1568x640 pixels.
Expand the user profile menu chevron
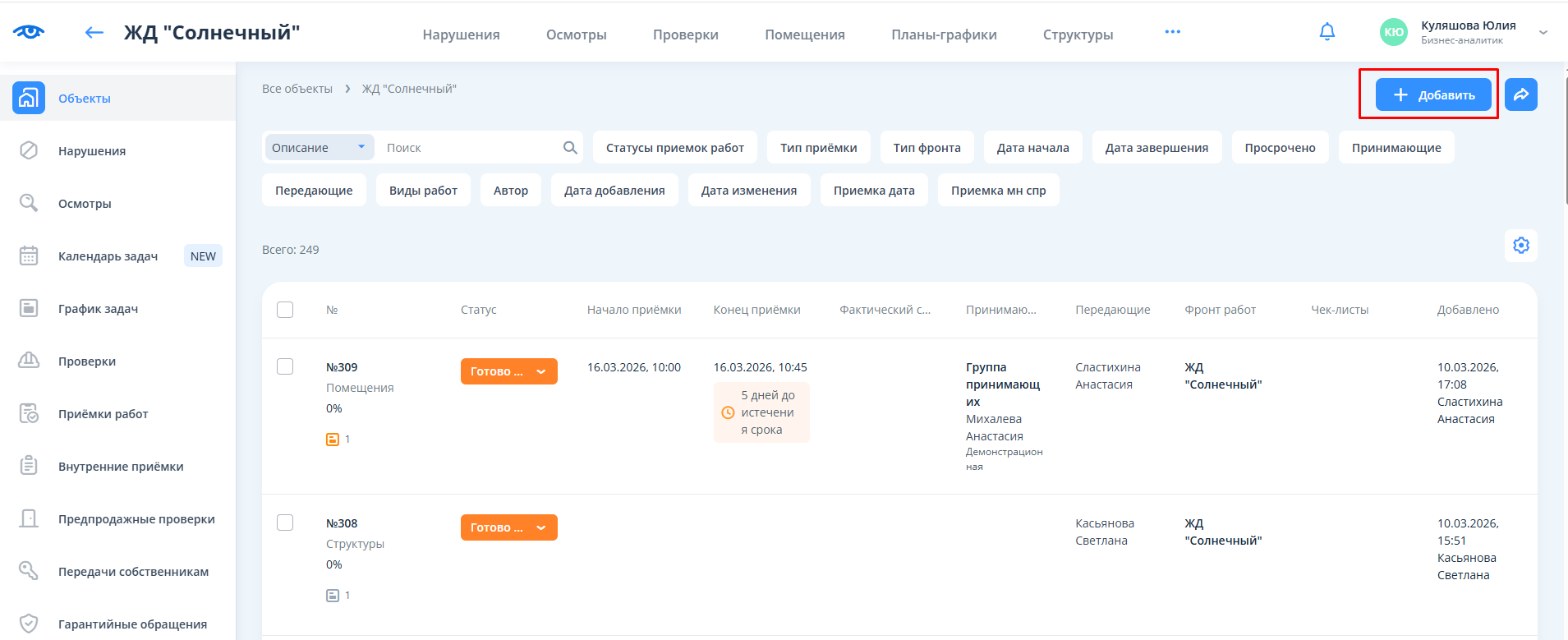(x=1543, y=33)
